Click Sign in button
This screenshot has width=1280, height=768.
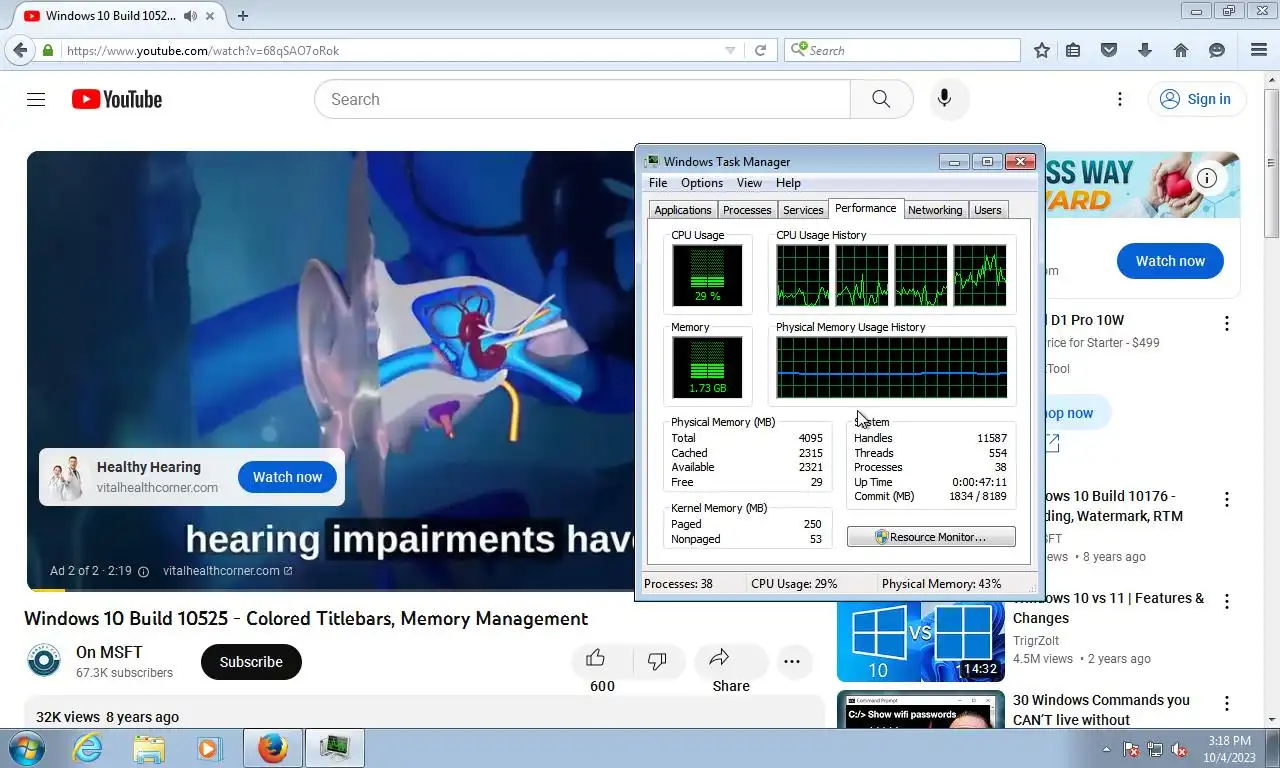point(1196,99)
